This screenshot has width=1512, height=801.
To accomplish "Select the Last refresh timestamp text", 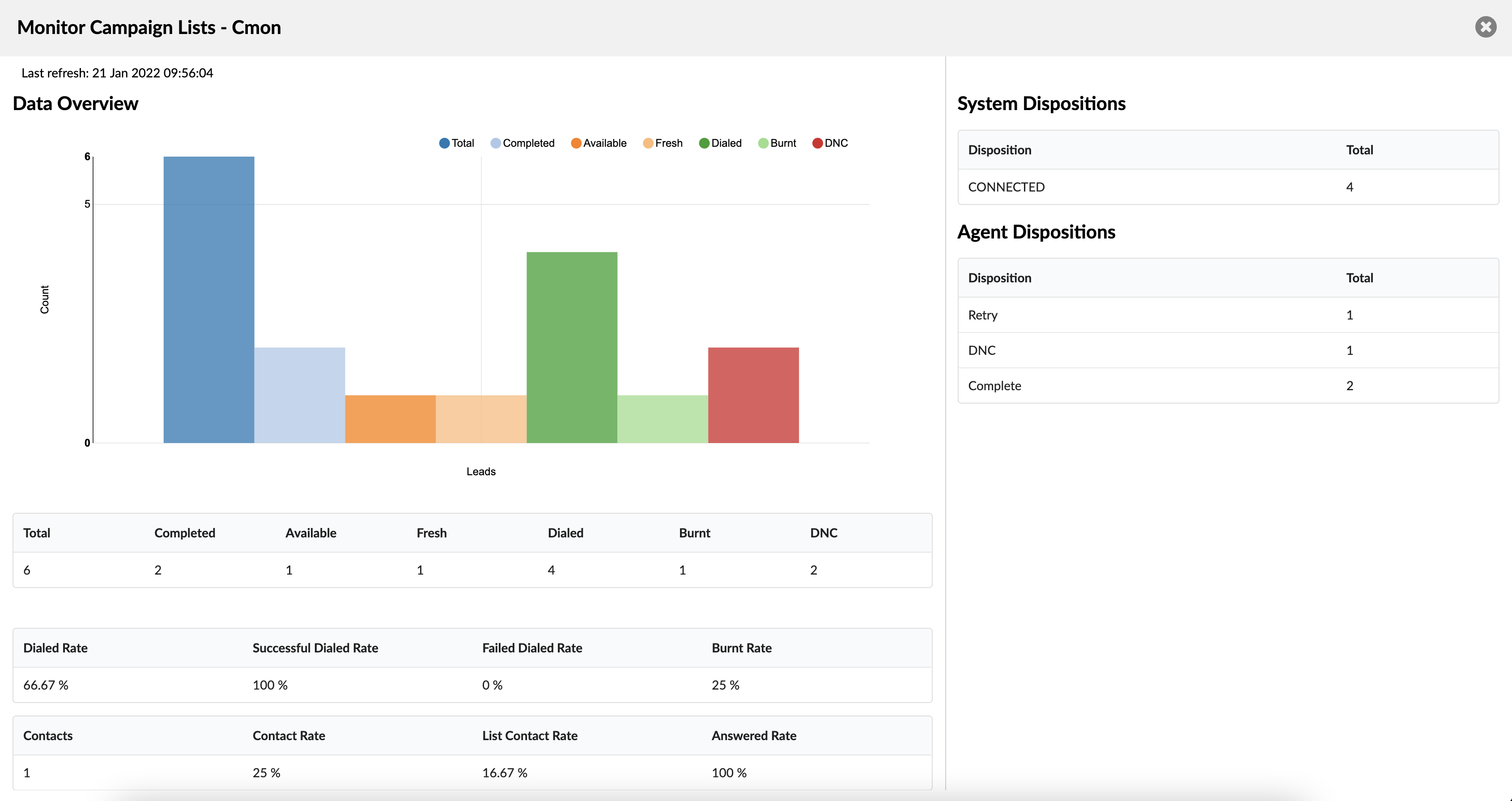I will [117, 73].
